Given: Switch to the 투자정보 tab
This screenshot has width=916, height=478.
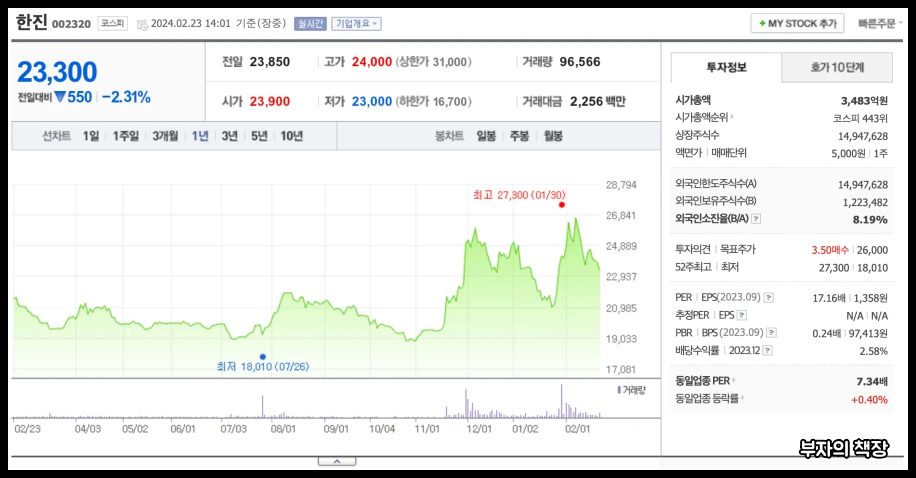Looking at the screenshot, I should tap(726, 68).
